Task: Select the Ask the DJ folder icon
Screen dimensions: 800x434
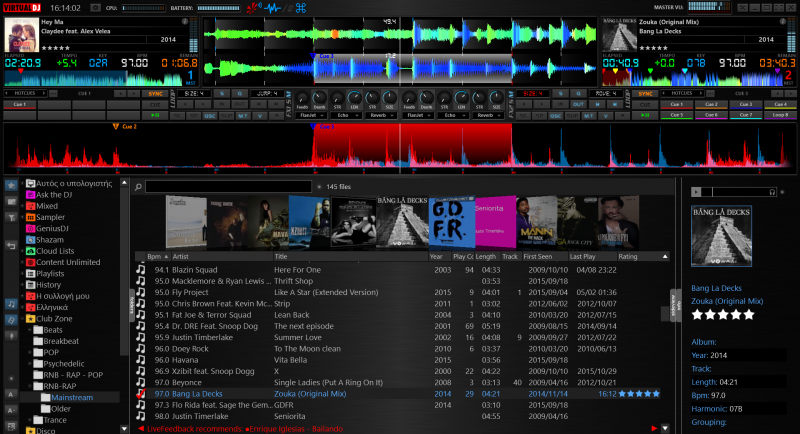Action: point(30,195)
